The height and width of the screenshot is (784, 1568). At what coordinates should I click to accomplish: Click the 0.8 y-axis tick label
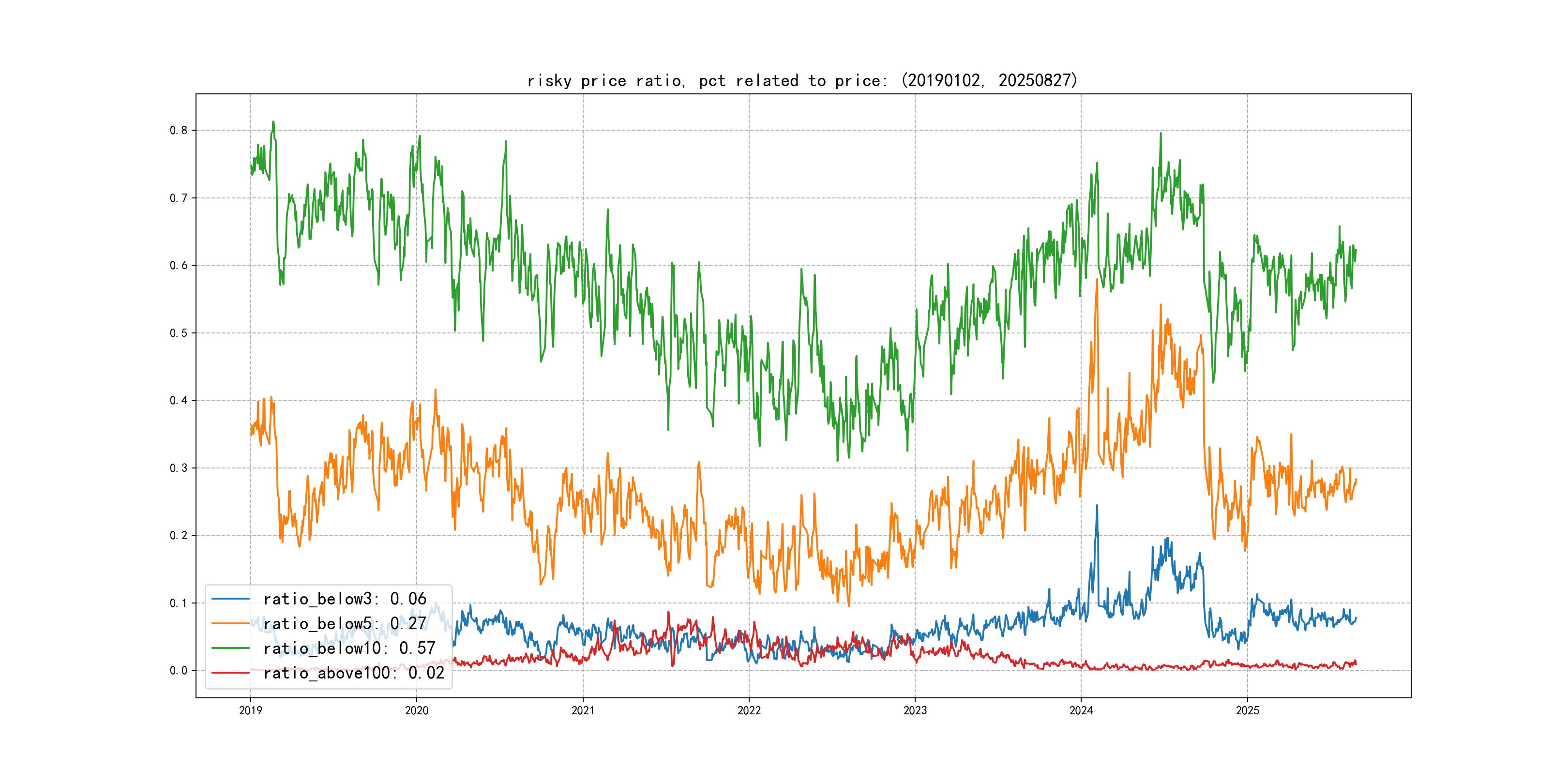click(x=179, y=130)
